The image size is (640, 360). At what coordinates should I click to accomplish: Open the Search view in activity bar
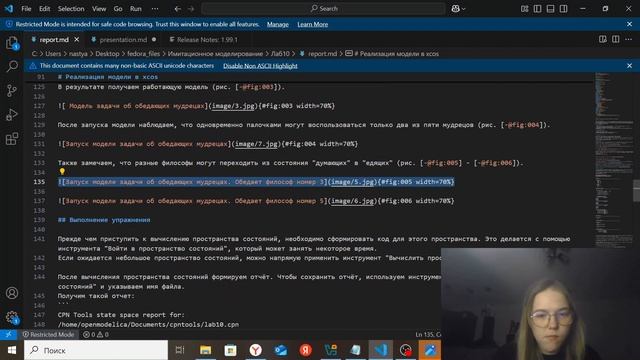(x=12, y=66)
